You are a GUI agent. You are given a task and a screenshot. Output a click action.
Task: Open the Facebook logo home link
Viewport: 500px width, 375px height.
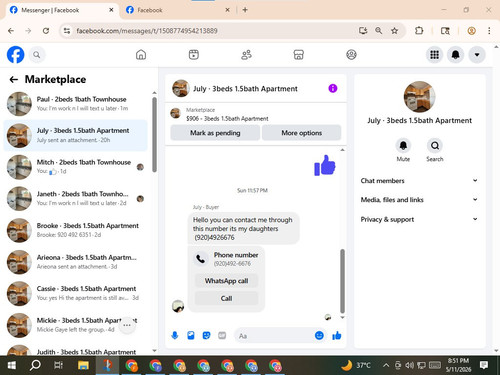pyautogui.click(x=15, y=55)
